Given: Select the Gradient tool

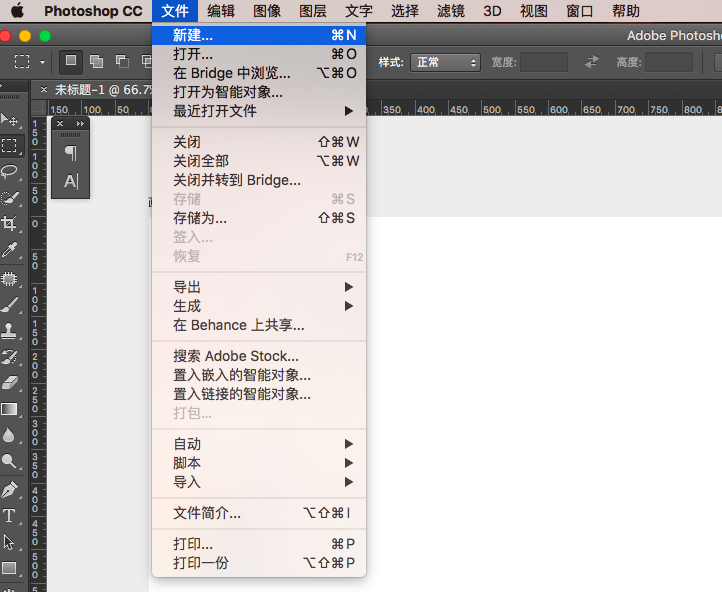Looking at the screenshot, I should pyautogui.click(x=9, y=409).
